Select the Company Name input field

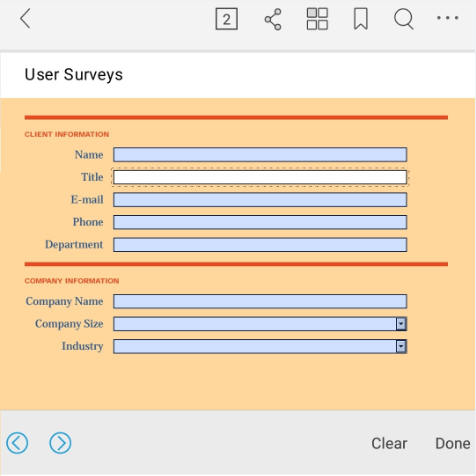[260, 301]
